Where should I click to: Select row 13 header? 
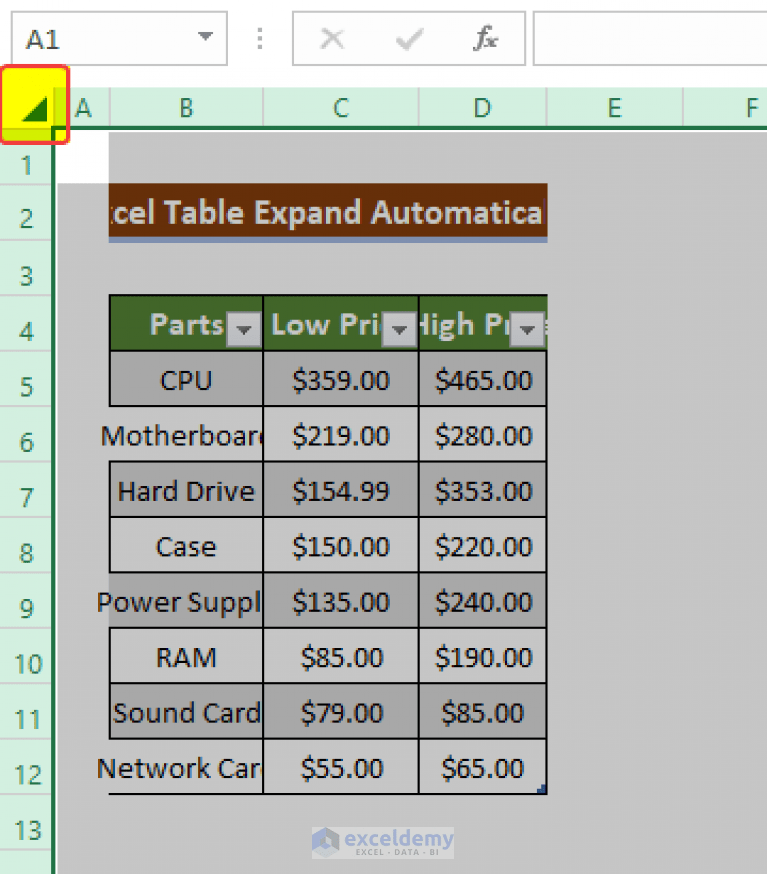(26, 830)
